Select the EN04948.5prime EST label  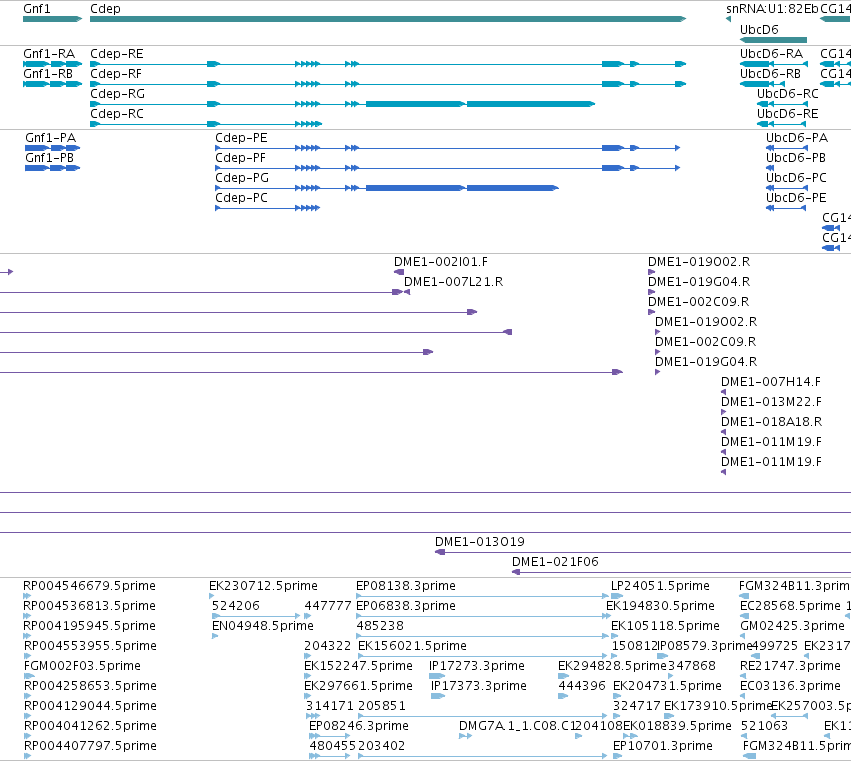tap(263, 626)
